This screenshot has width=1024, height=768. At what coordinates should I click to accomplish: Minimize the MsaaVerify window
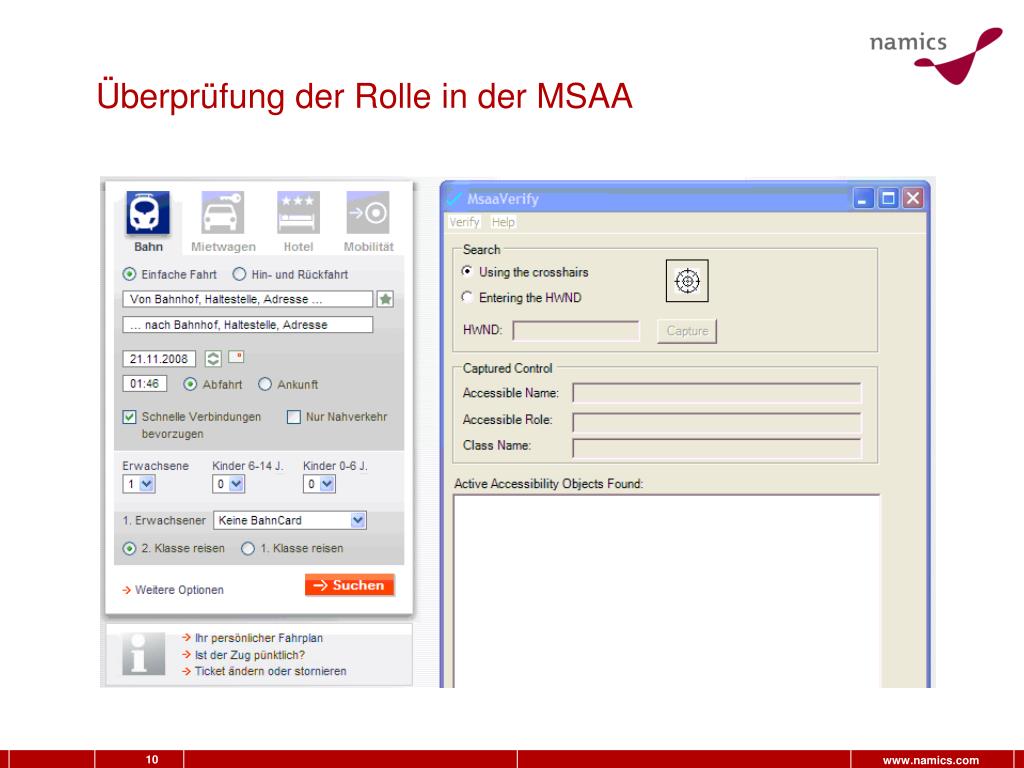863,198
